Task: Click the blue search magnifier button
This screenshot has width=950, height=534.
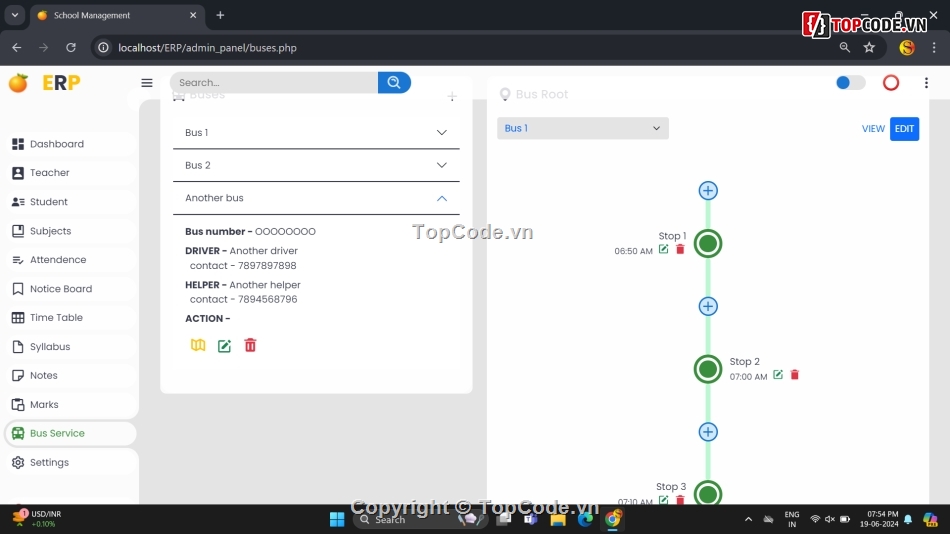Action: point(394,82)
